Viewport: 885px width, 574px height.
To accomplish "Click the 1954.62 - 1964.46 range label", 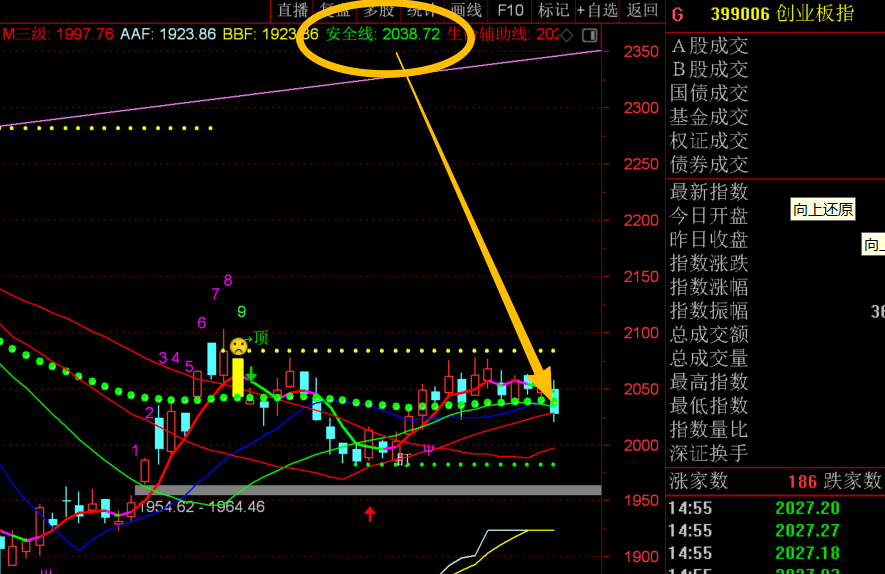I will tap(201, 506).
